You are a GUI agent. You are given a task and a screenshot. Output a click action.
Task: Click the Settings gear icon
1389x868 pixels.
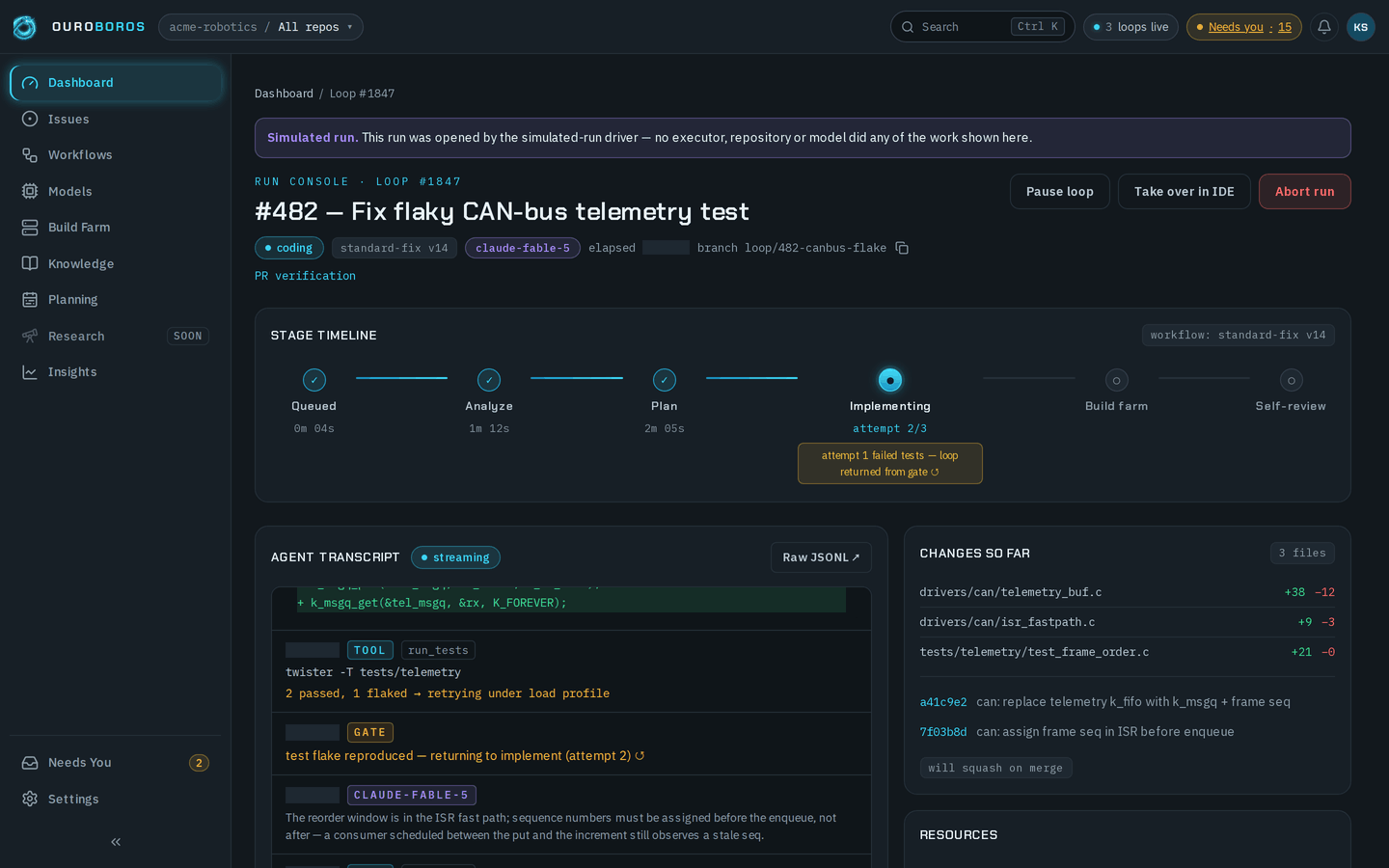(x=30, y=799)
